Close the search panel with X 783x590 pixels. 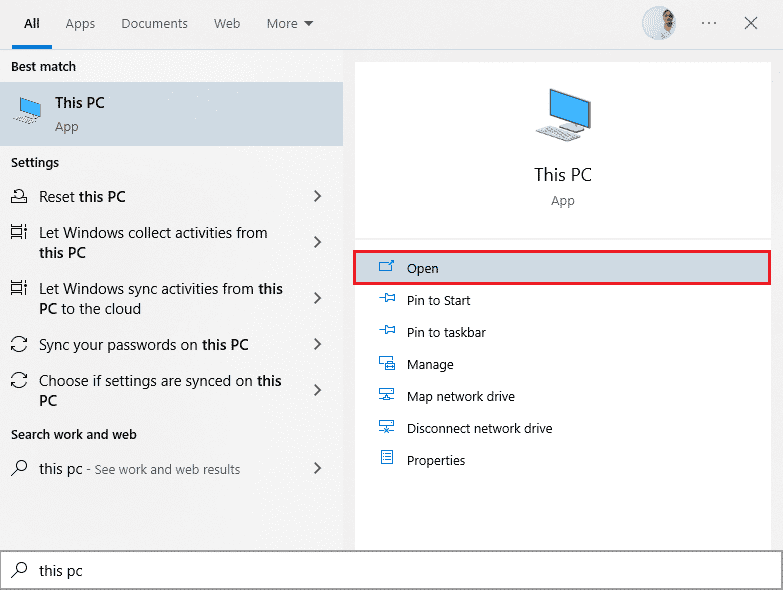(x=751, y=23)
